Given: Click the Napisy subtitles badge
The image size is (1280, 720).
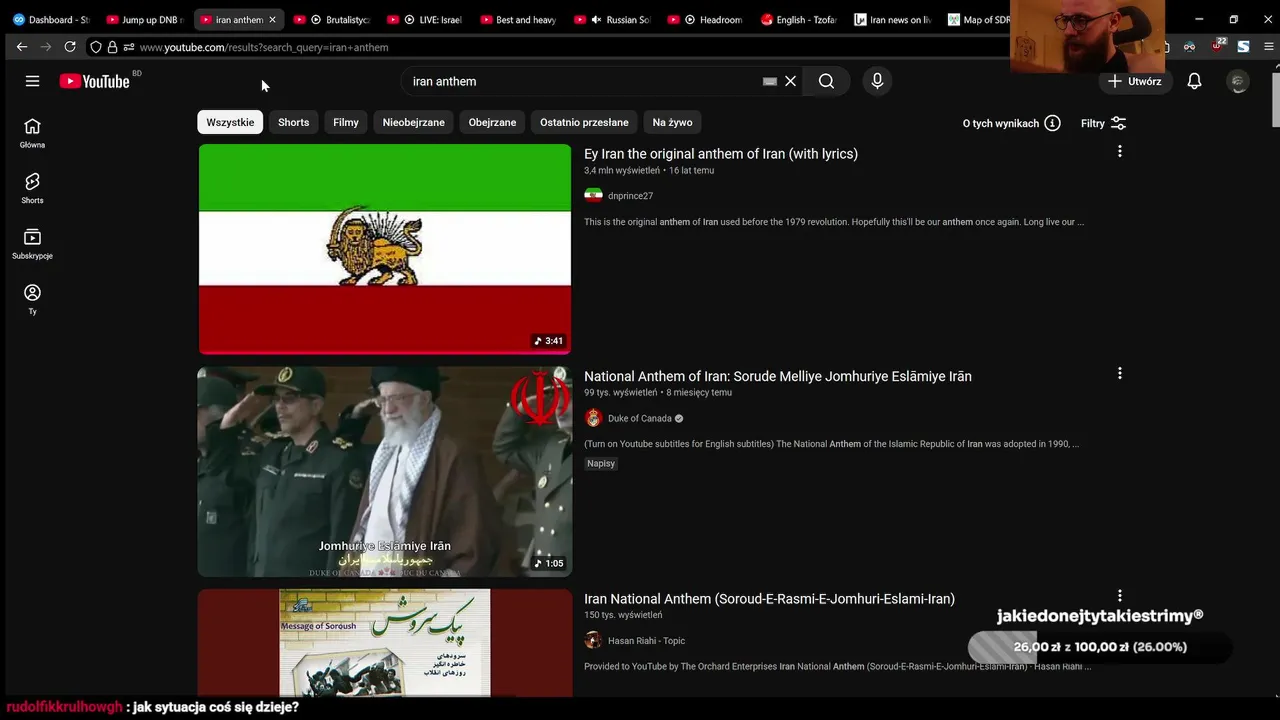Looking at the screenshot, I should pyautogui.click(x=601, y=464).
